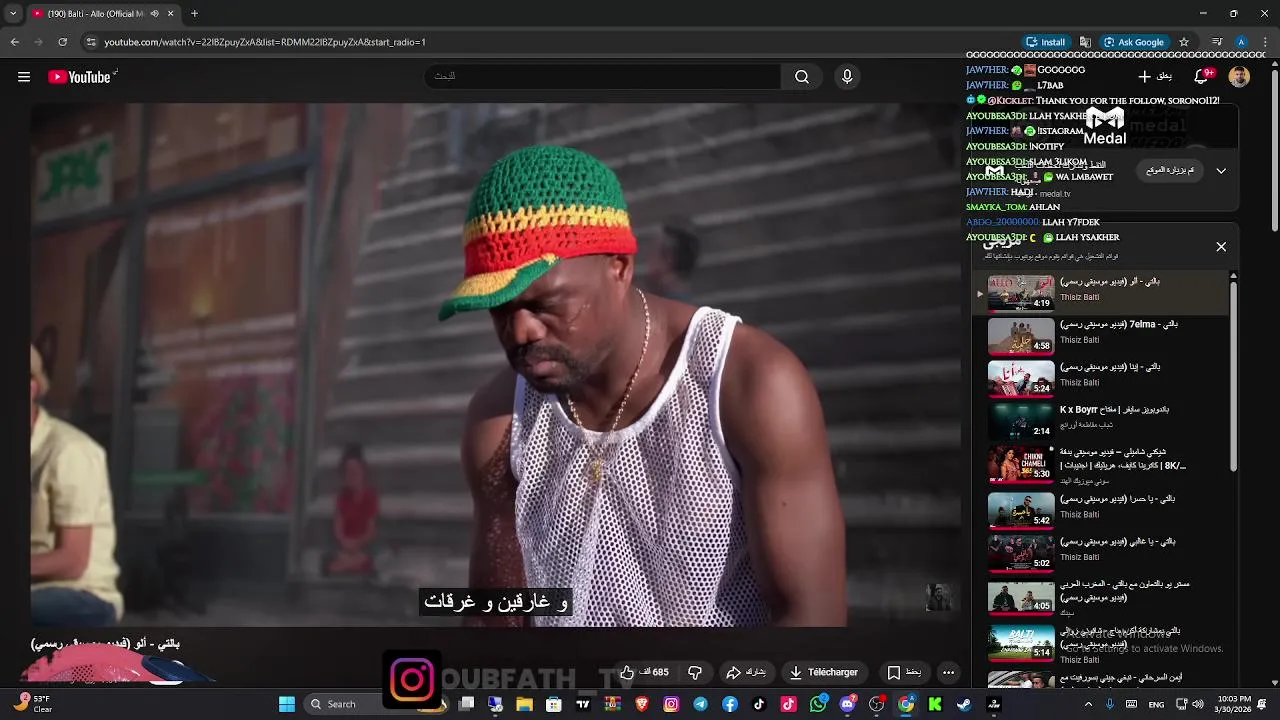Click the Ask Google button
This screenshot has width=1280, height=720.
(x=1134, y=42)
